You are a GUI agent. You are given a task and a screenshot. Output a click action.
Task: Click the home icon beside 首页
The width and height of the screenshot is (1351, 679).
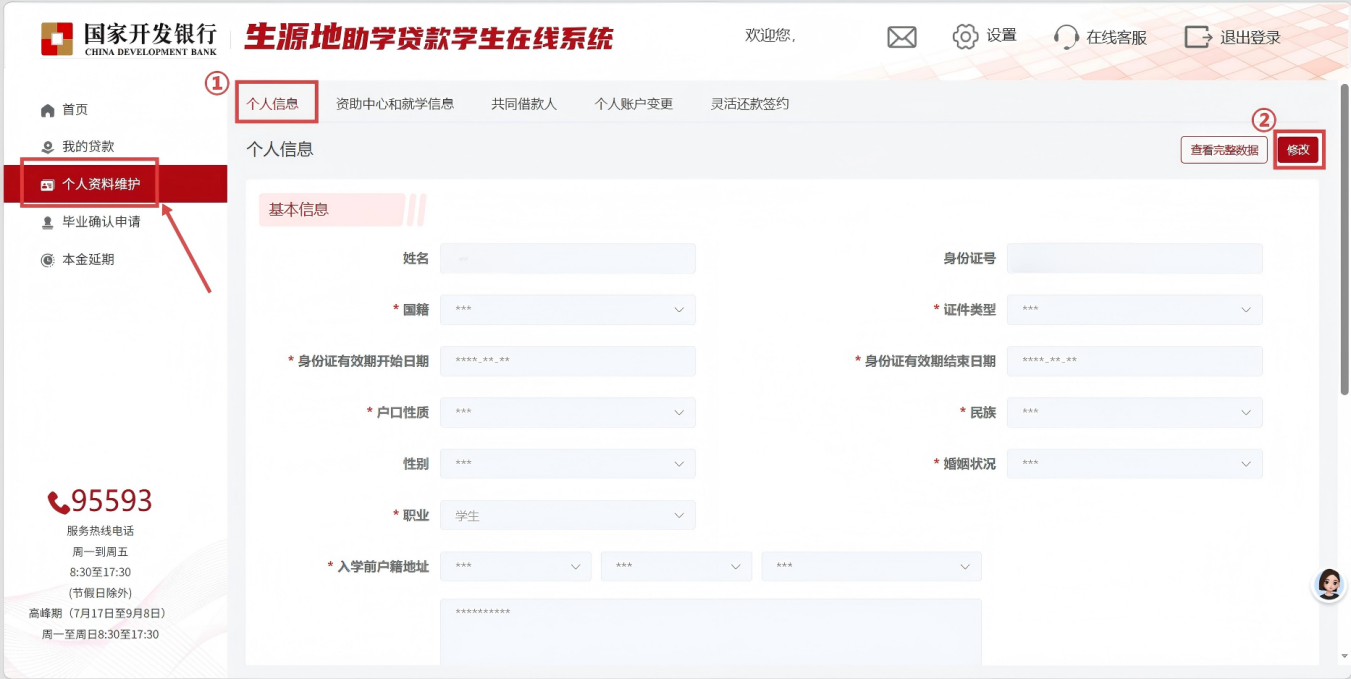47,110
